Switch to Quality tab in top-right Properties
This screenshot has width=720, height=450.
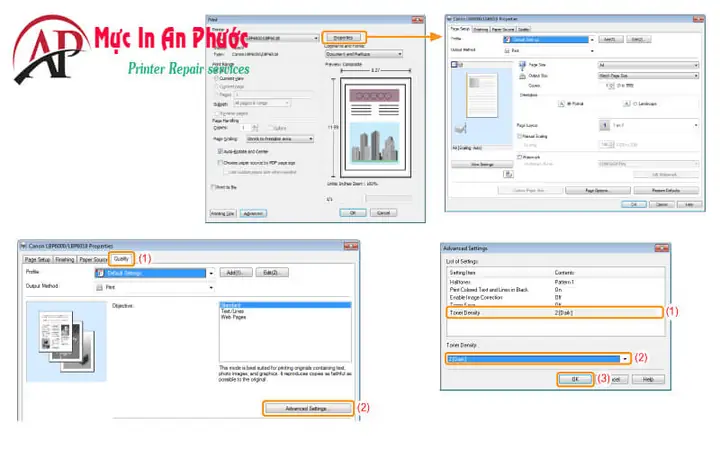(x=523, y=29)
